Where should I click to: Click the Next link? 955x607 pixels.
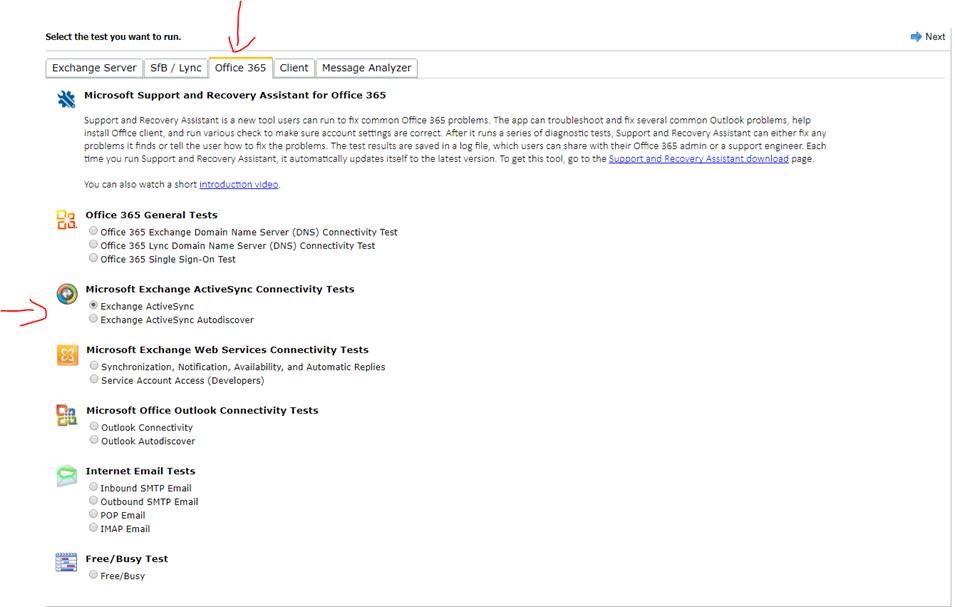935,37
